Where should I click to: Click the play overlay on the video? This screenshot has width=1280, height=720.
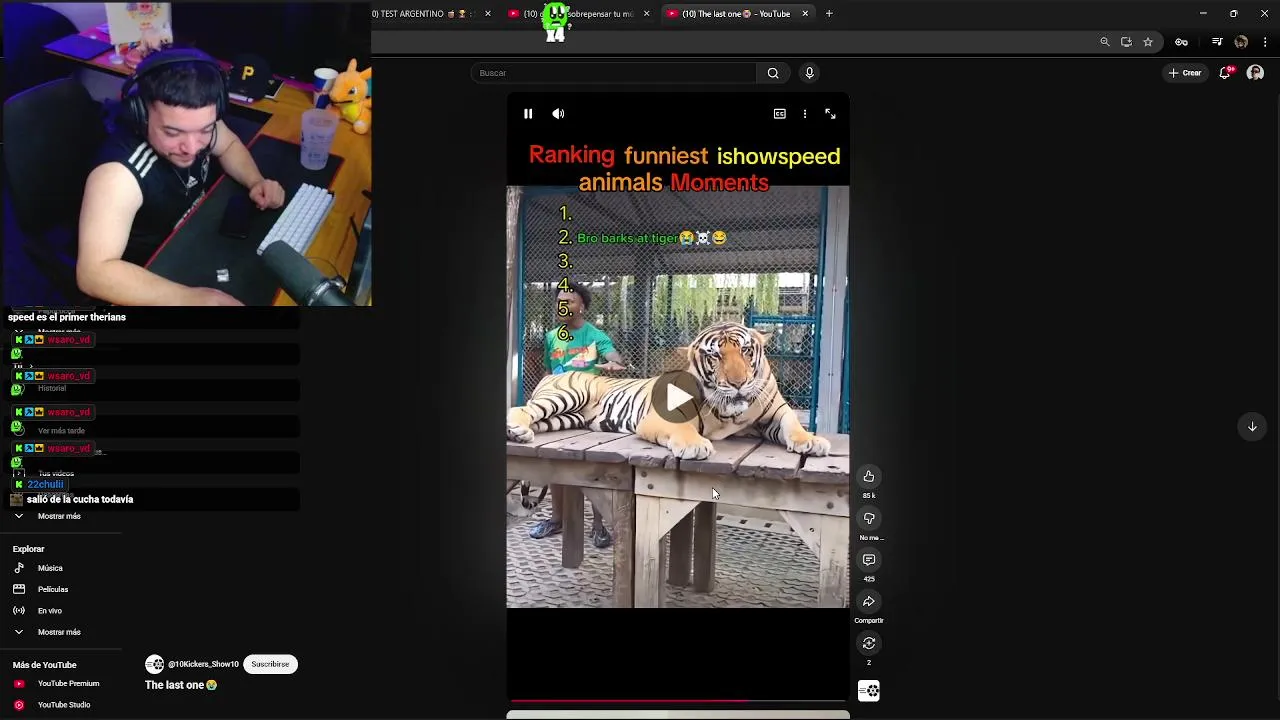click(678, 397)
